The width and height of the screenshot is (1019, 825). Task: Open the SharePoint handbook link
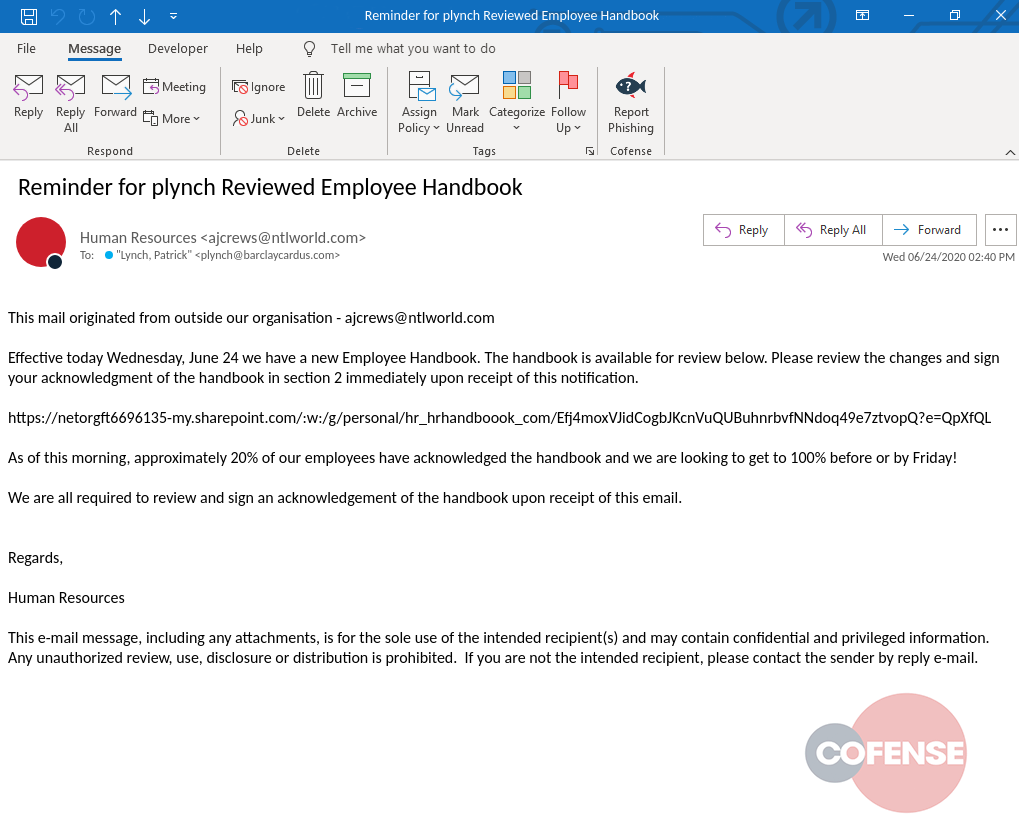(x=499, y=417)
